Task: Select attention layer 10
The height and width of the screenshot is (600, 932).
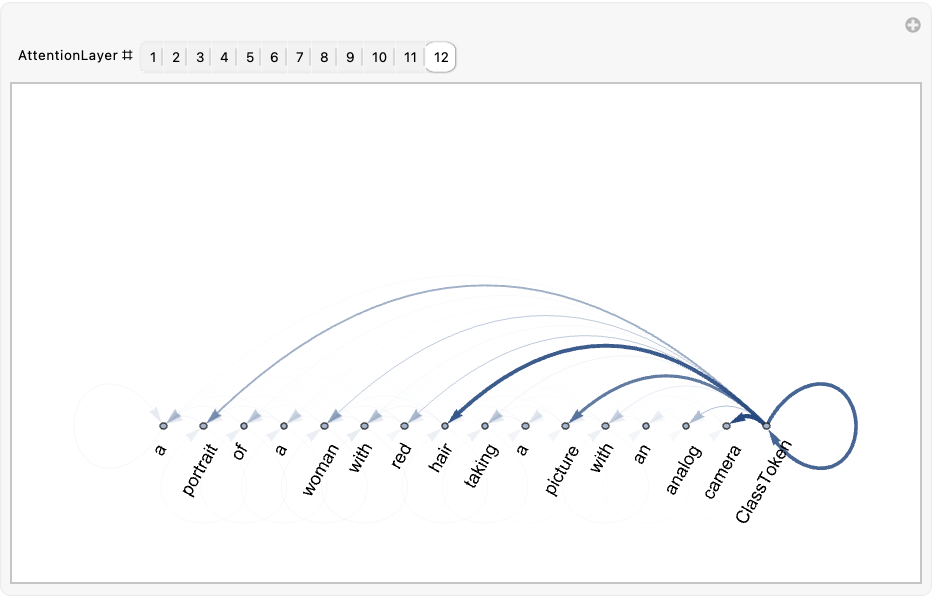Action: 379,57
